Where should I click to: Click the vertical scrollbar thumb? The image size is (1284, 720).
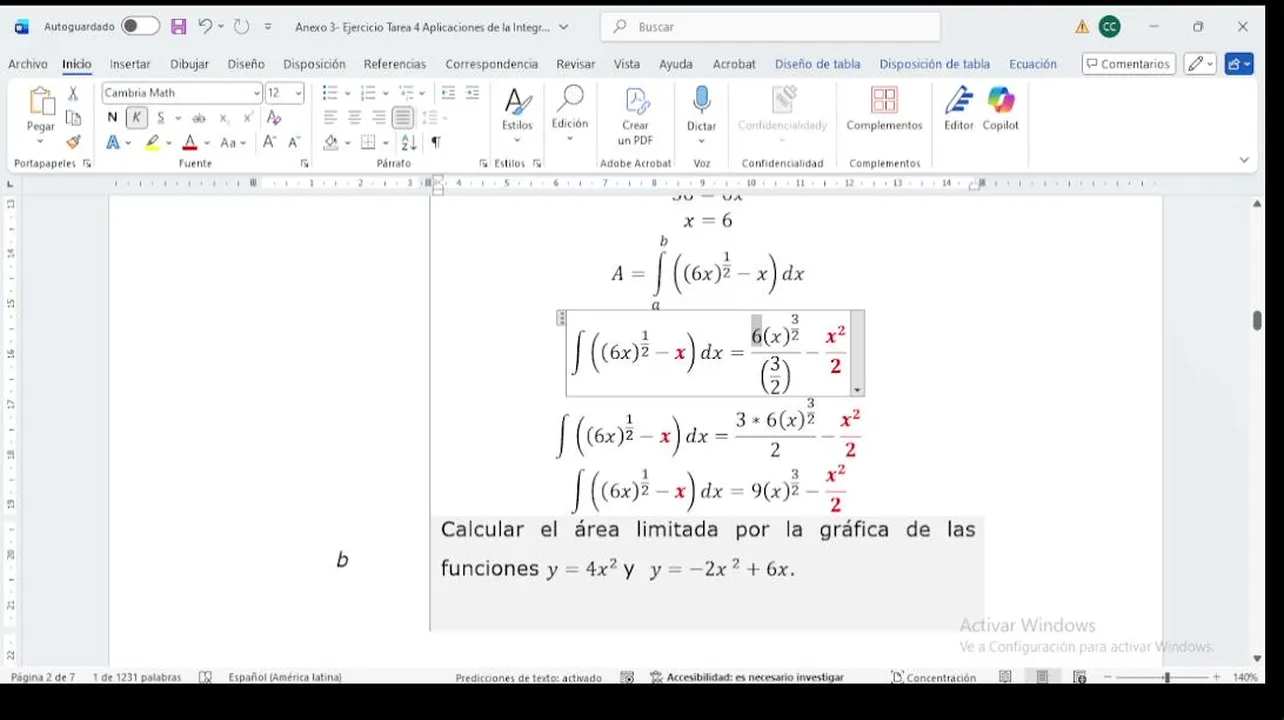click(1257, 320)
